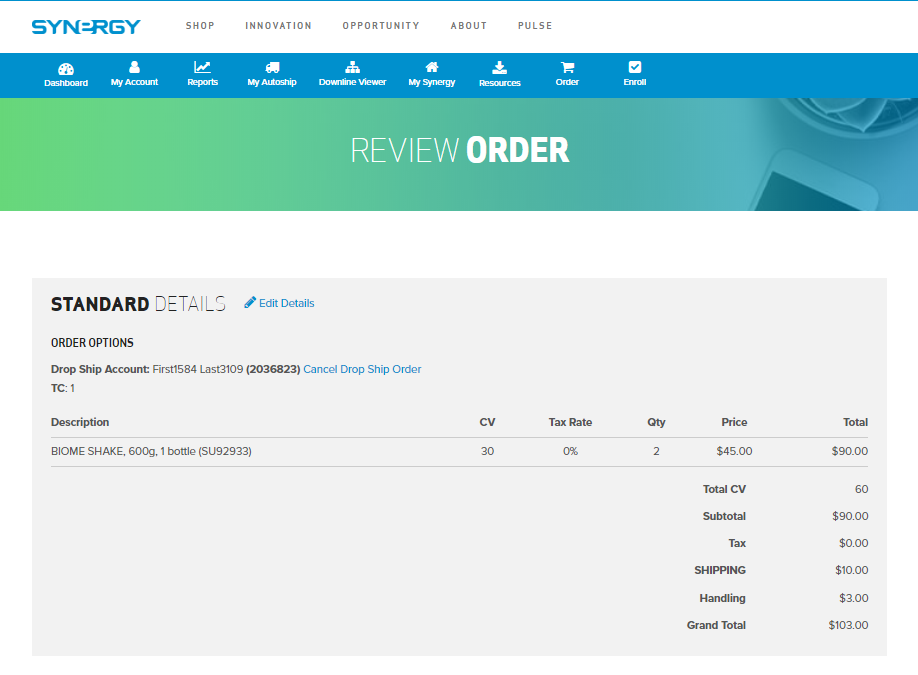
Task: Open My Autoship truck icon
Action: (272, 67)
